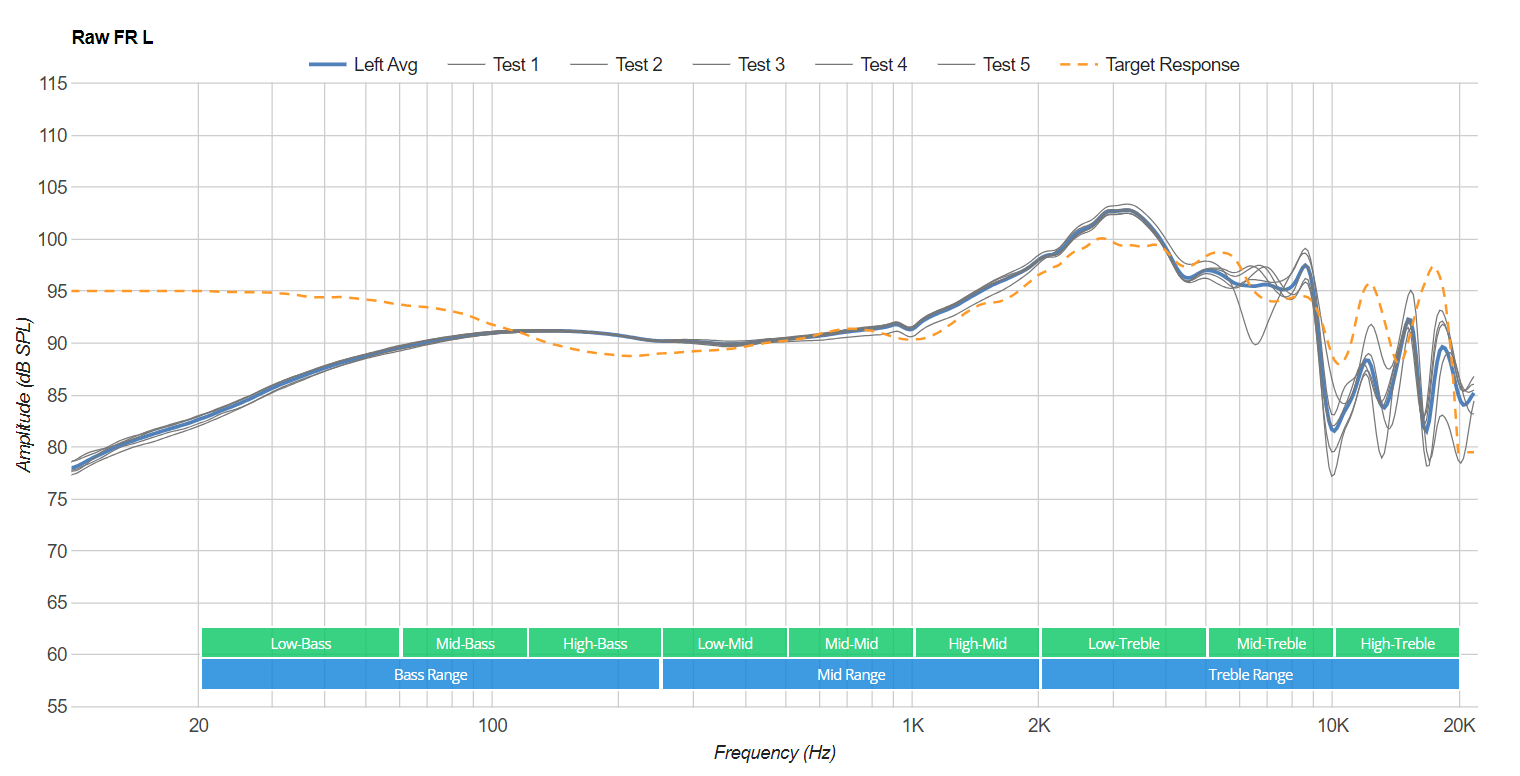This screenshot has height=776, width=1520.
Task: Select the Low-Mid green band
Action: tap(725, 643)
